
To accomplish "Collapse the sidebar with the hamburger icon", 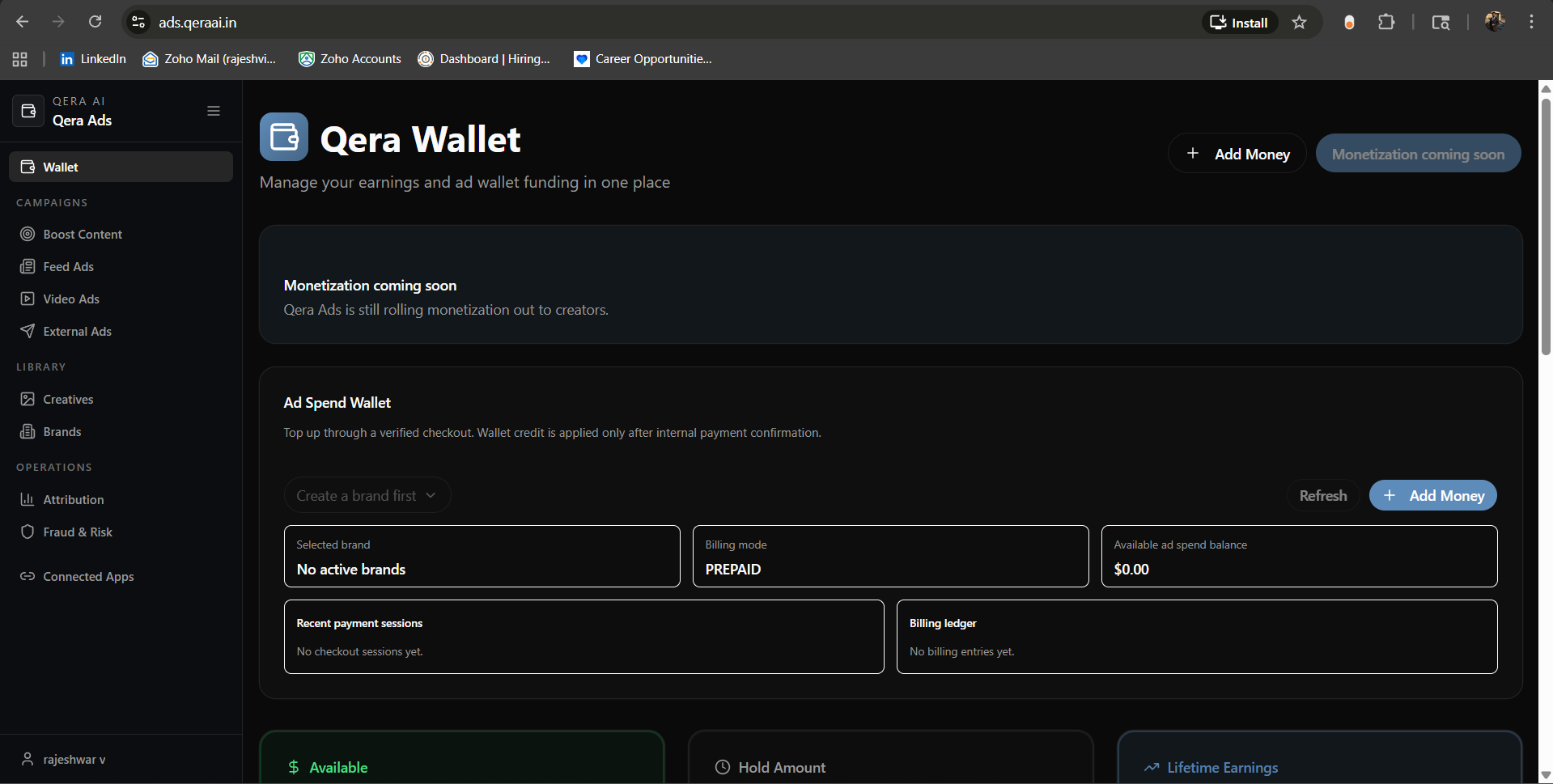I will (214, 111).
